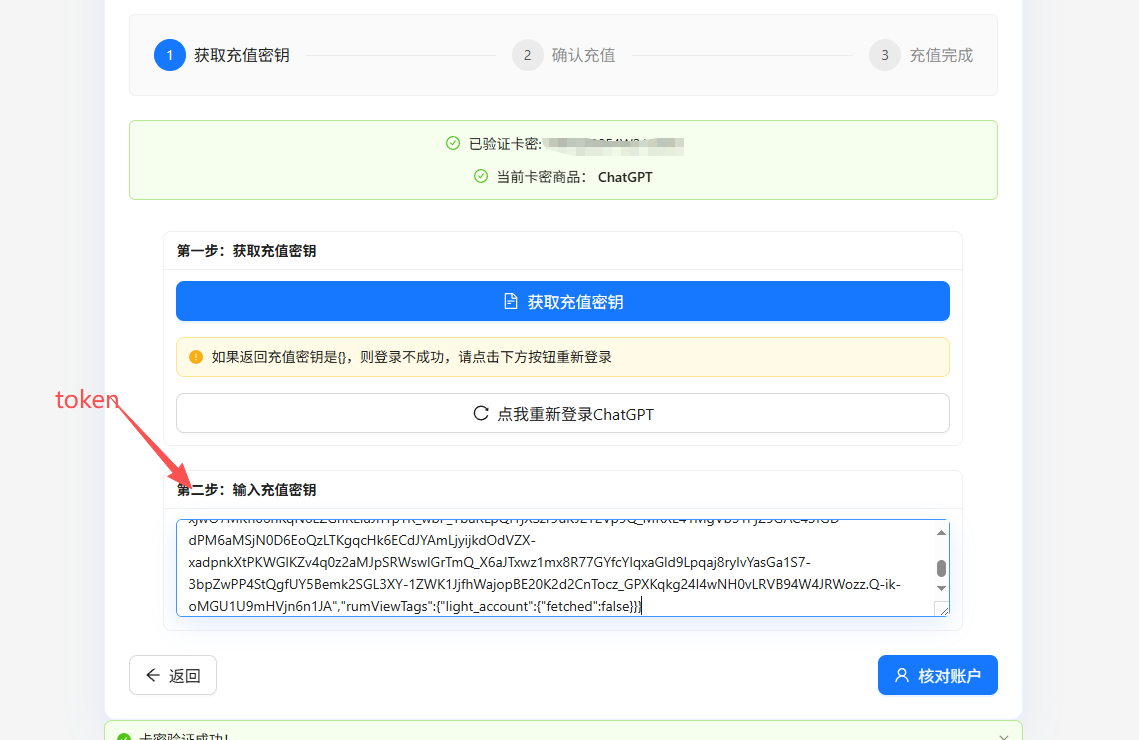Click the green check icon beside 已验证卡密
1139x740 pixels.
[x=453, y=143]
